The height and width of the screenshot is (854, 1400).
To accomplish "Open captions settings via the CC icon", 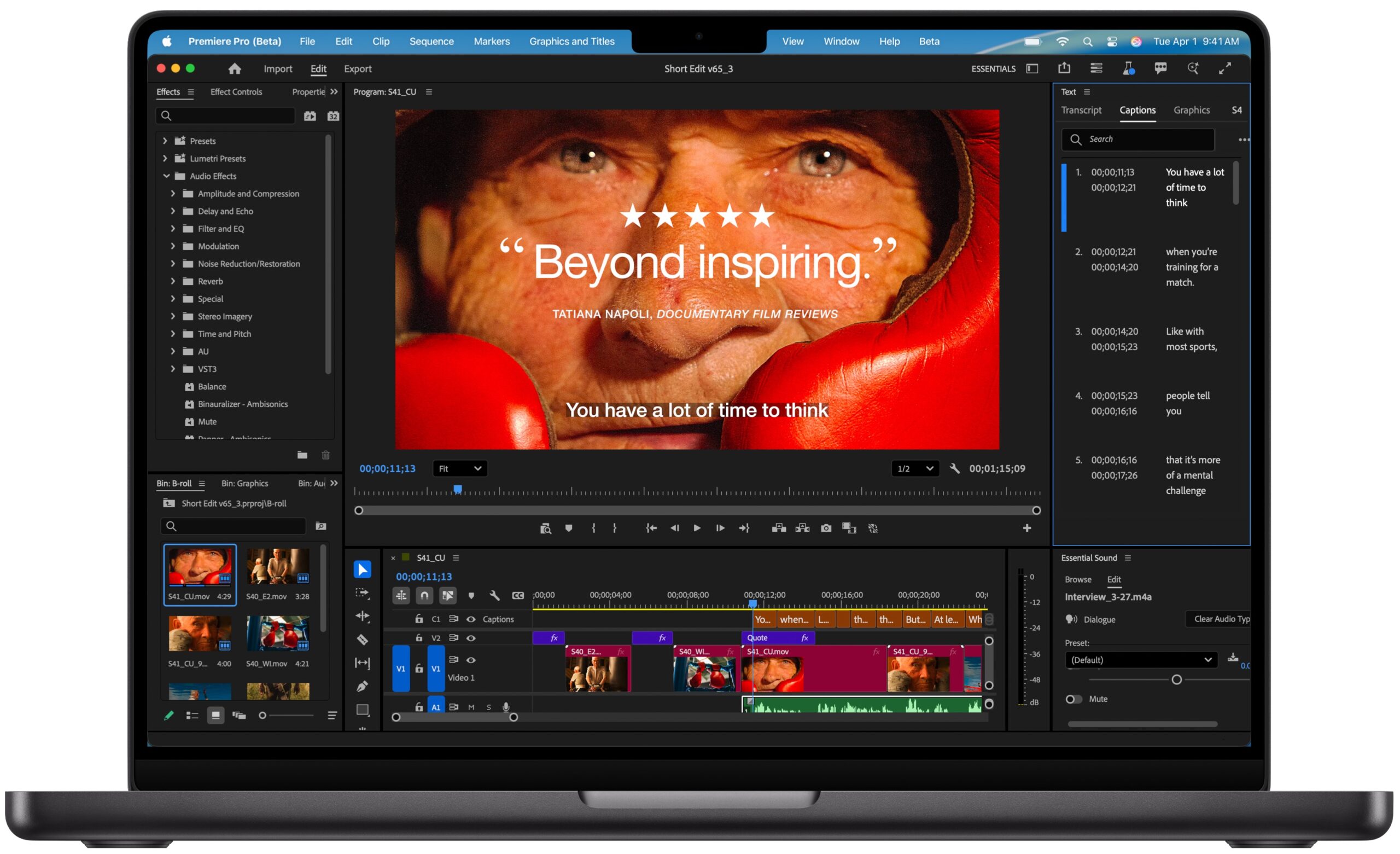I will [517, 595].
